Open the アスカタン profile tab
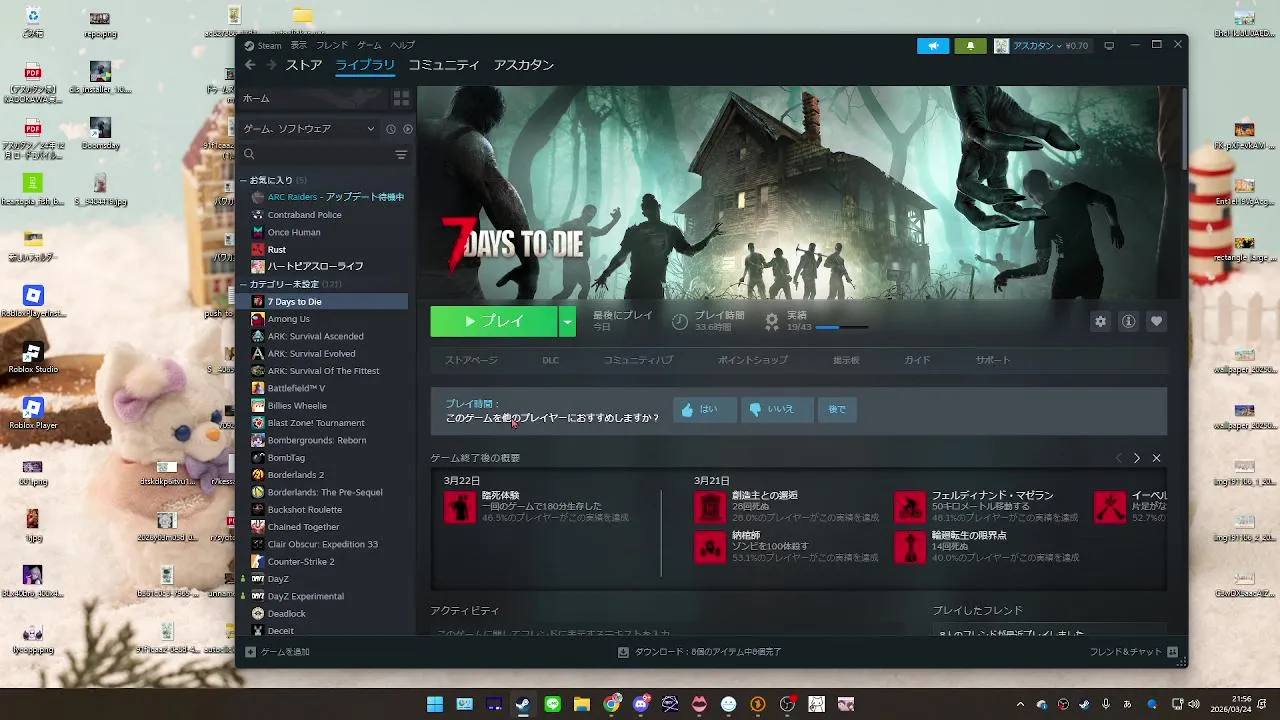 pyautogui.click(x=523, y=65)
